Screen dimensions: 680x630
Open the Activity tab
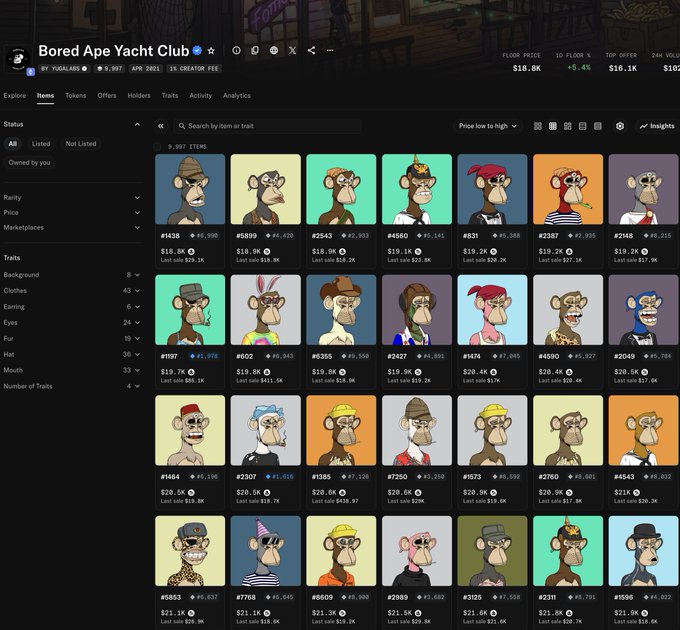click(x=201, y=95)
